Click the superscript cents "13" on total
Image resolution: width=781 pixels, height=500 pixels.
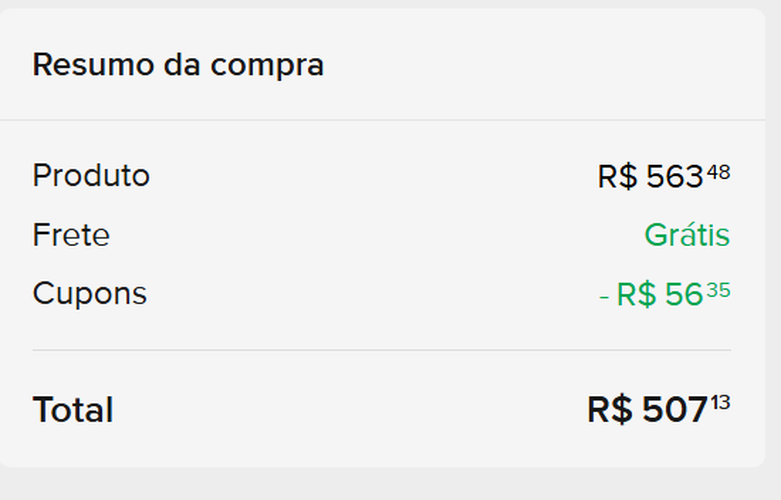pyautogui.click(x=721, y=404)
